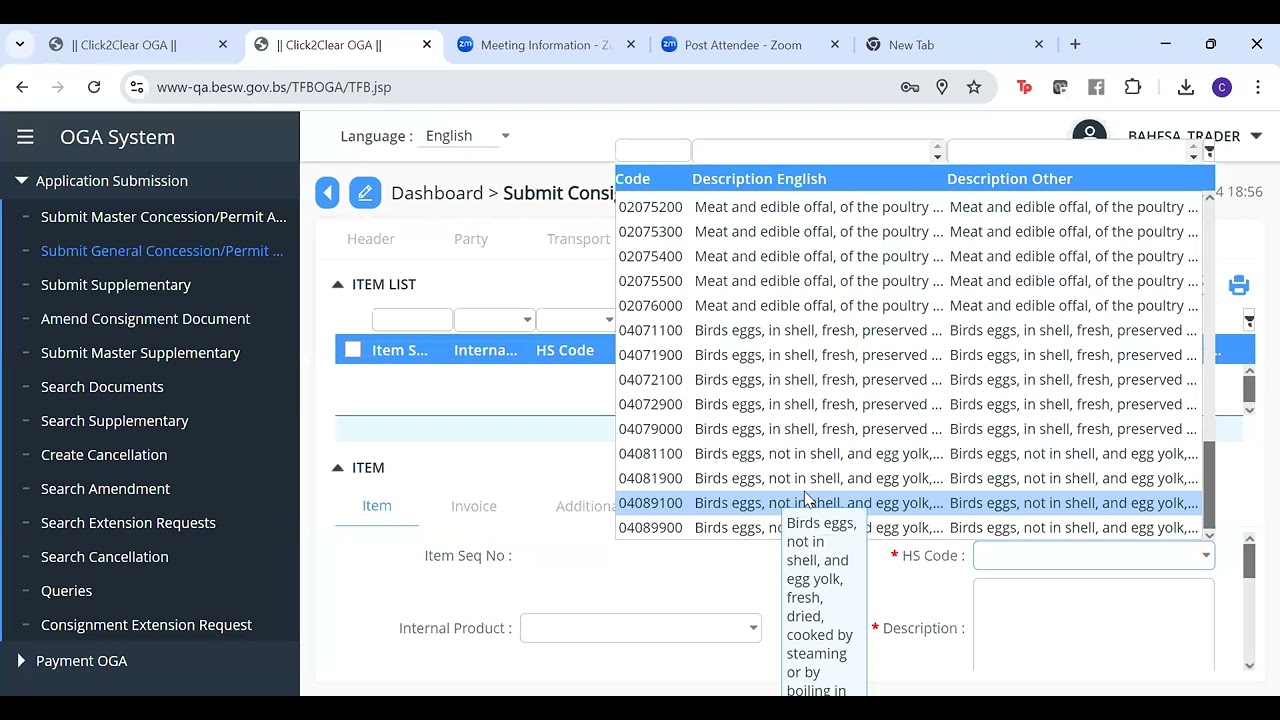Image resolution: width=1280 pixels, height=720 pixels.
Task: Close the New Tab browser tab
Action: point(1038,44)
